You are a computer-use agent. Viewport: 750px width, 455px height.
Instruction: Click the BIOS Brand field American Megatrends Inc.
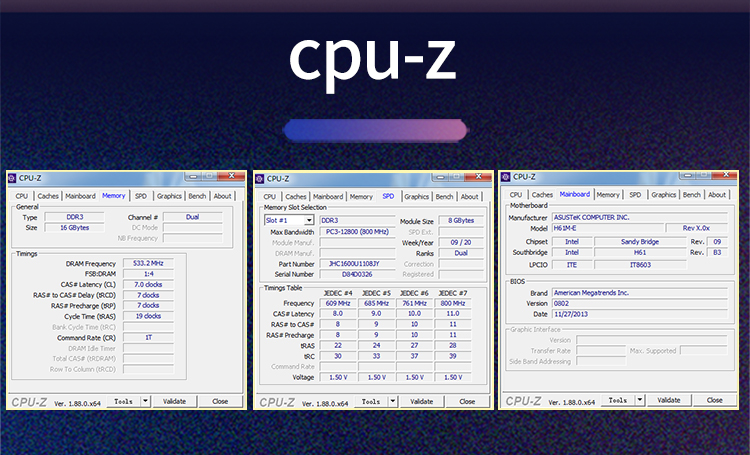pyautogui.click(x=640, y=292)
